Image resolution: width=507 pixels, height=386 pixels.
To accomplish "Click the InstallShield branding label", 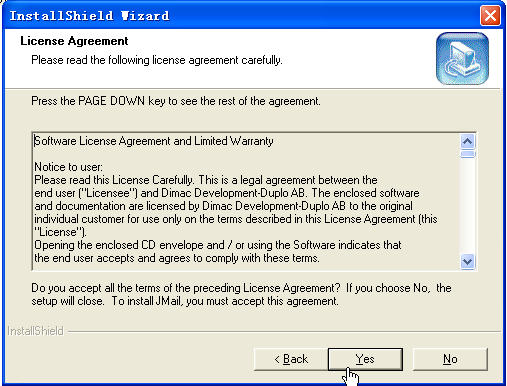I will (35, 331).
